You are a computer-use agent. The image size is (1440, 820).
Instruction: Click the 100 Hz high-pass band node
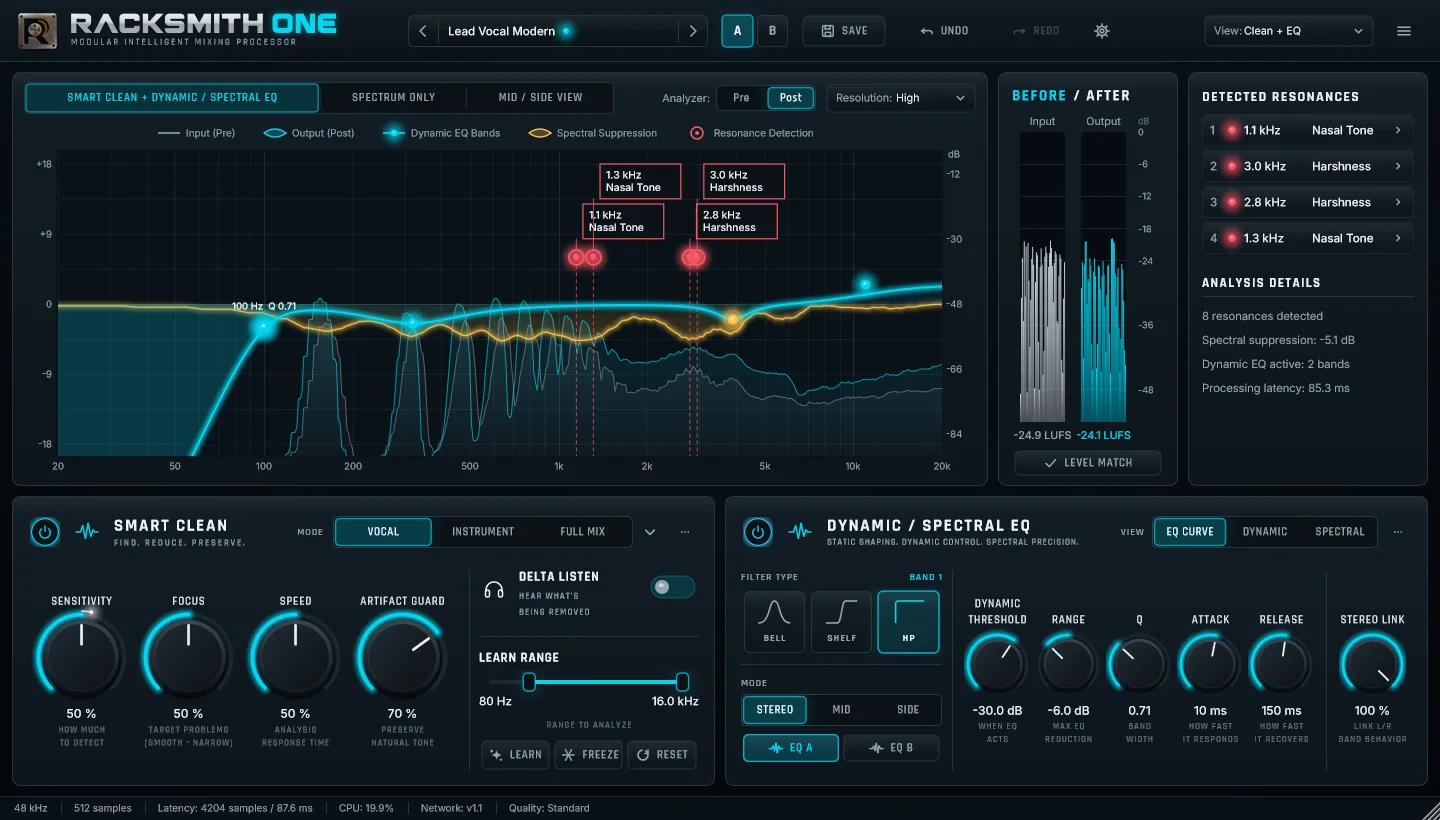tap(264, 326)
